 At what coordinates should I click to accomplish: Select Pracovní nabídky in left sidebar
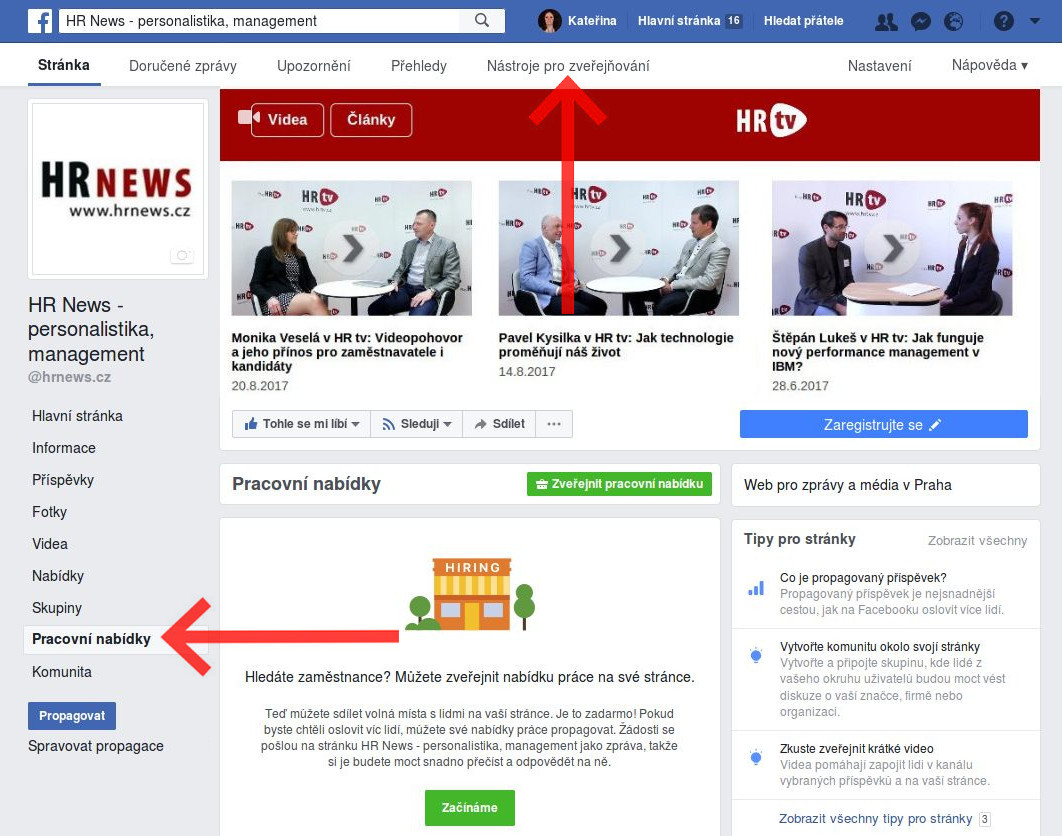coord(91,639)
